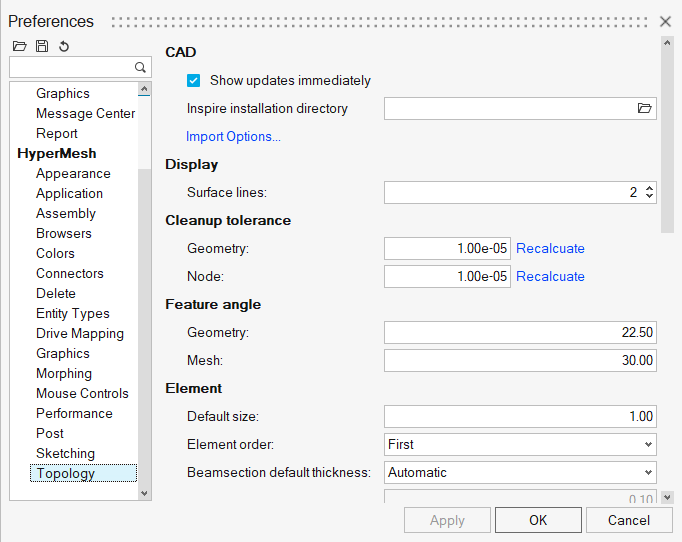Image resolution: width=682 pixels, height=542 pixels.
Task: Confirm with the OK button
Action: pos(538,520)
